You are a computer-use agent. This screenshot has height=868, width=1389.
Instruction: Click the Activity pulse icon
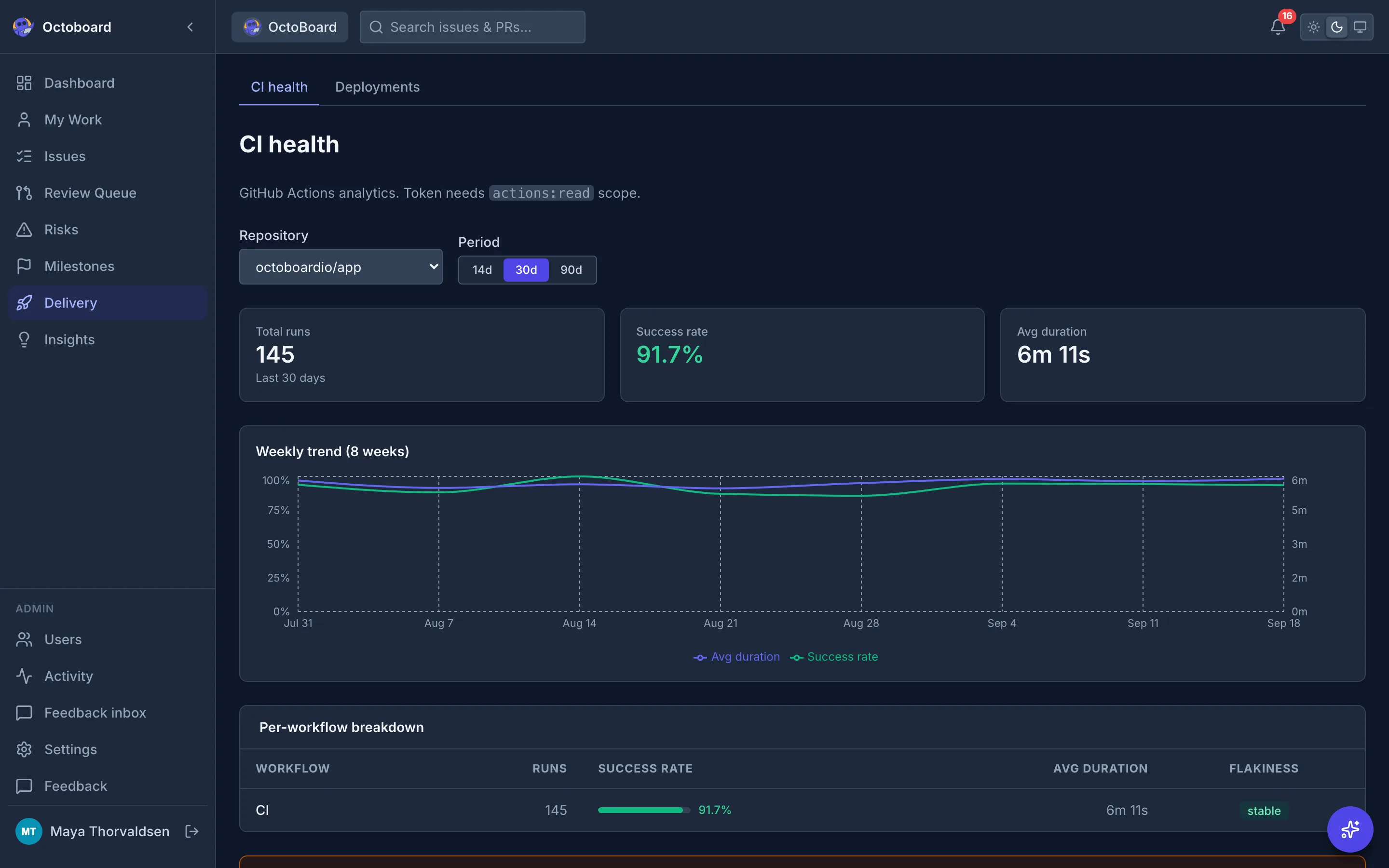(x=24, y=676)
